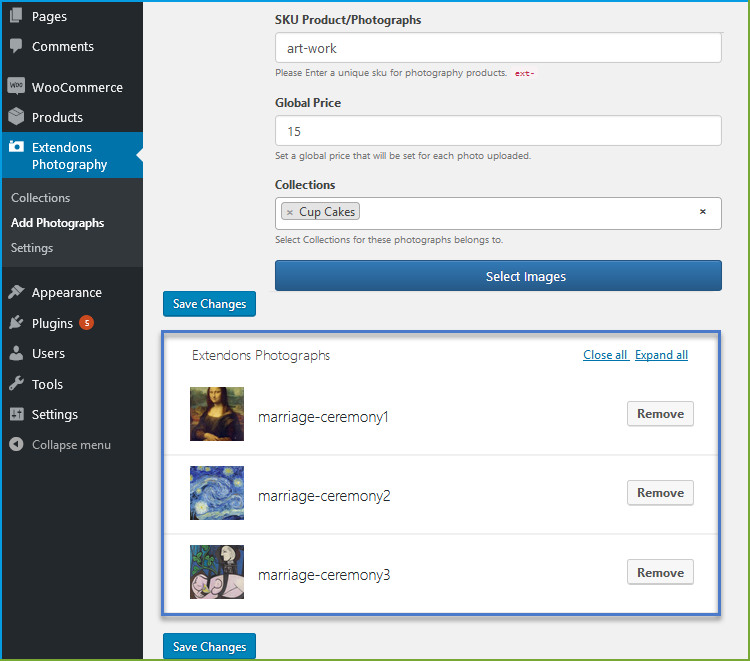Collapse the sidebar menu
Viewport: 750px width, 661px height.
coord(60,445)
